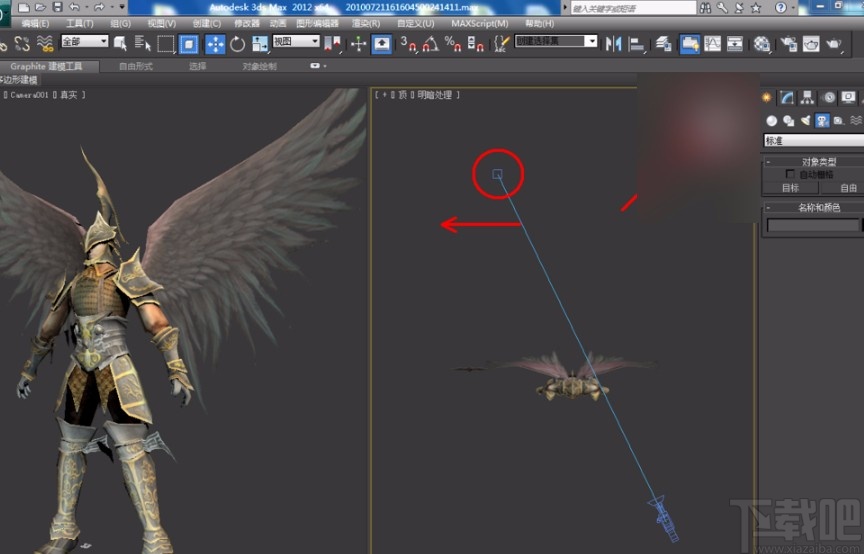This screenshot has width=864, height=554.
Task: Open the 渲染(R) menu
Action: (x=366, y=23)
